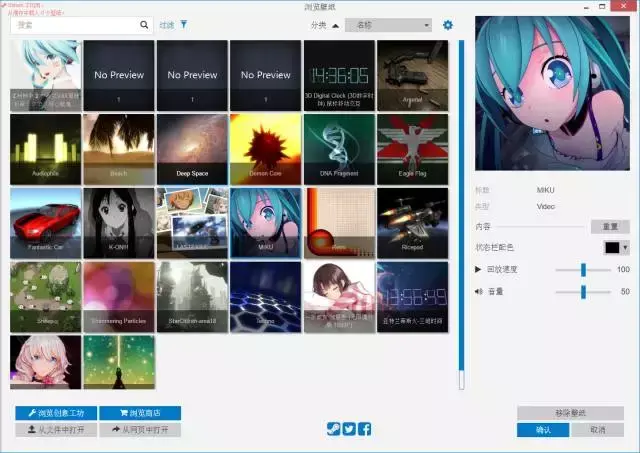
Task: Click the MIKU title value text
Action: (545, 190)
